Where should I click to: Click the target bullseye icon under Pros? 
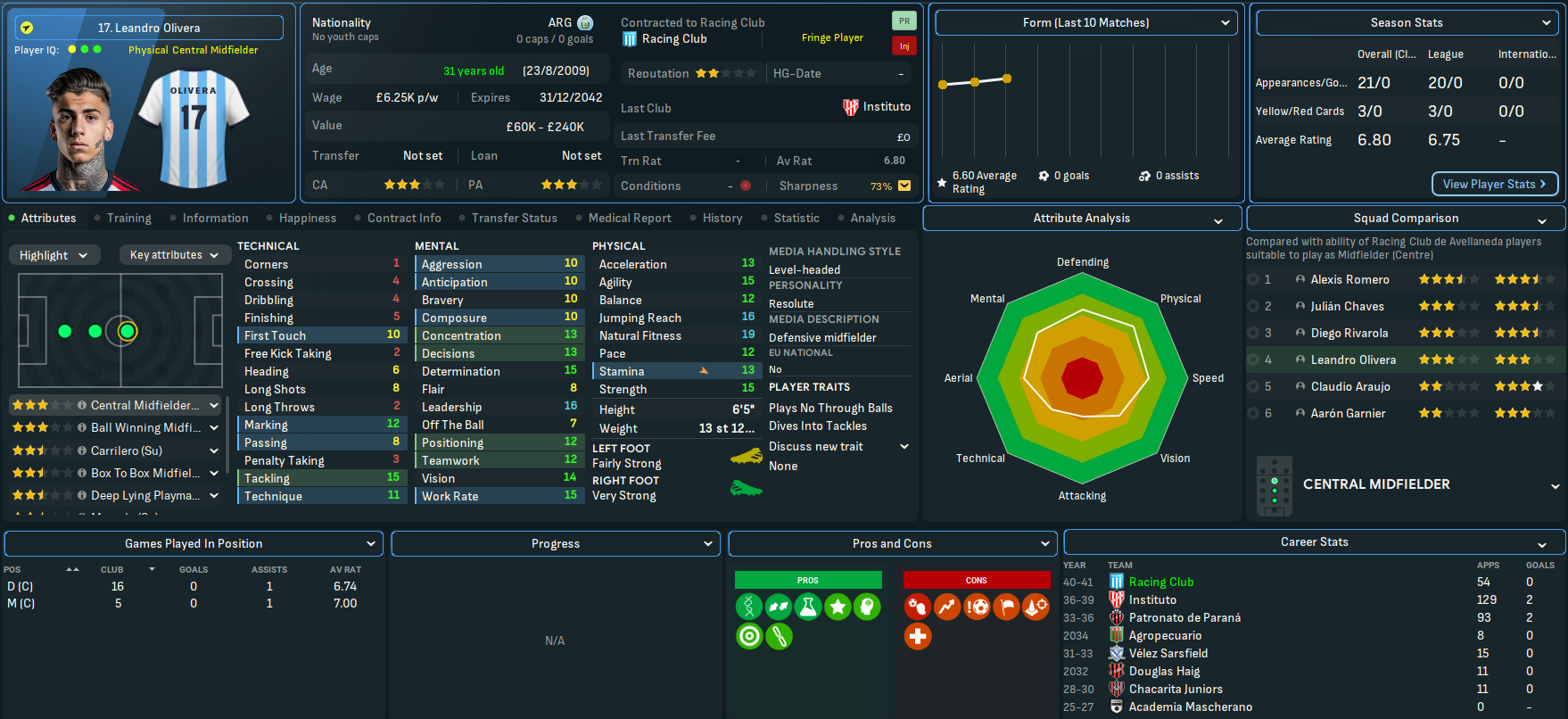pyautogui.click(x=749, y=637)
